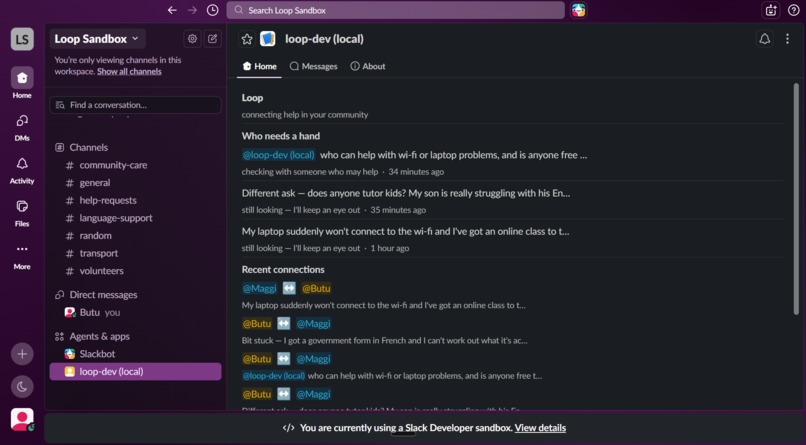806x445 pixels.
Task: Click the Find a conversation field
Action: click(136, 105)
